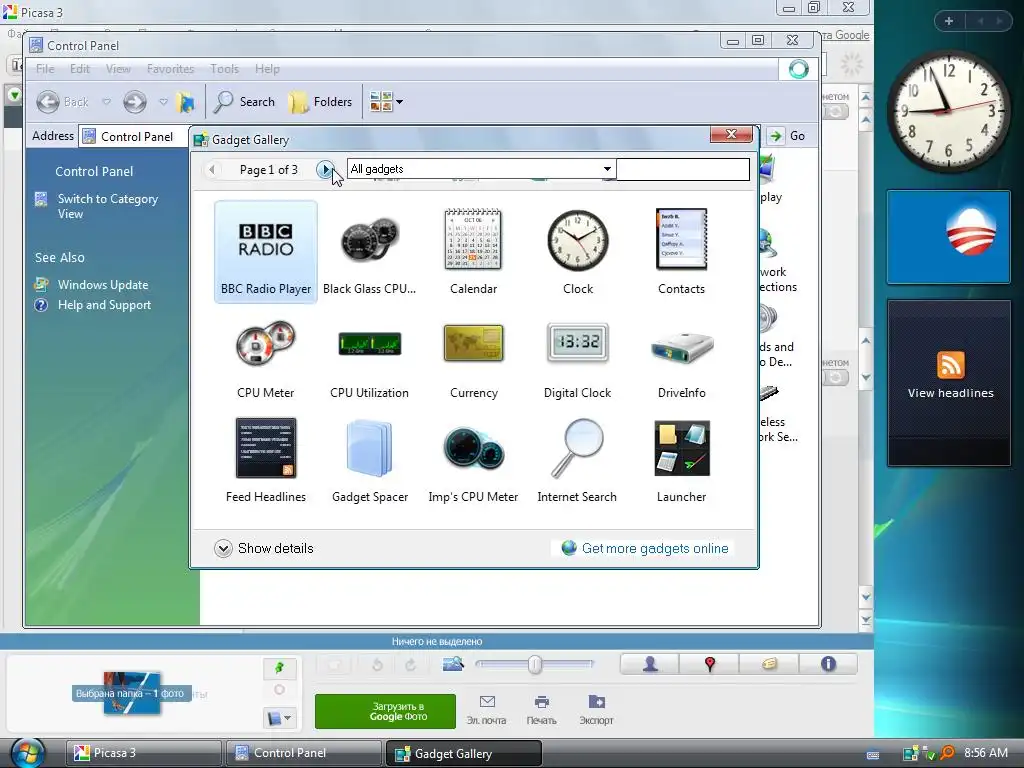Go to previous gadget page
The width and height of the screenshot is (1024, 768).
[x=212, y=170]
